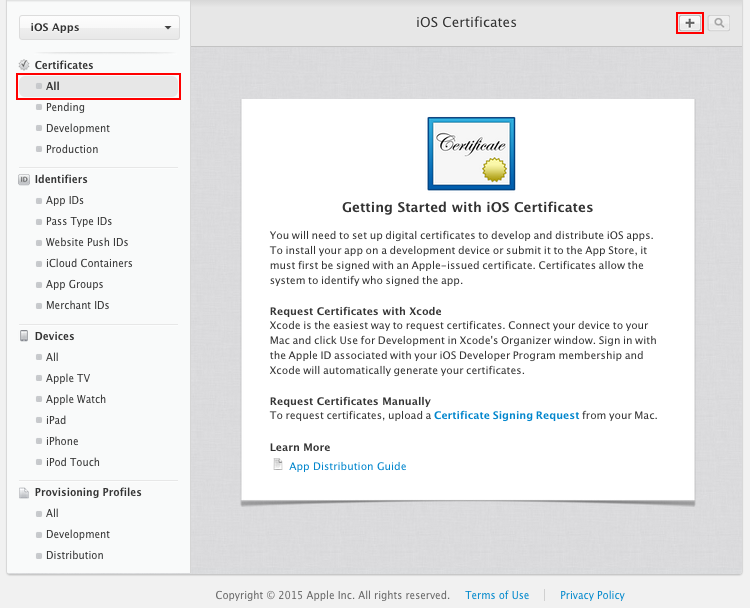
Task: Click the Getting Started with iOS Certificates heading
Action: 467,207
